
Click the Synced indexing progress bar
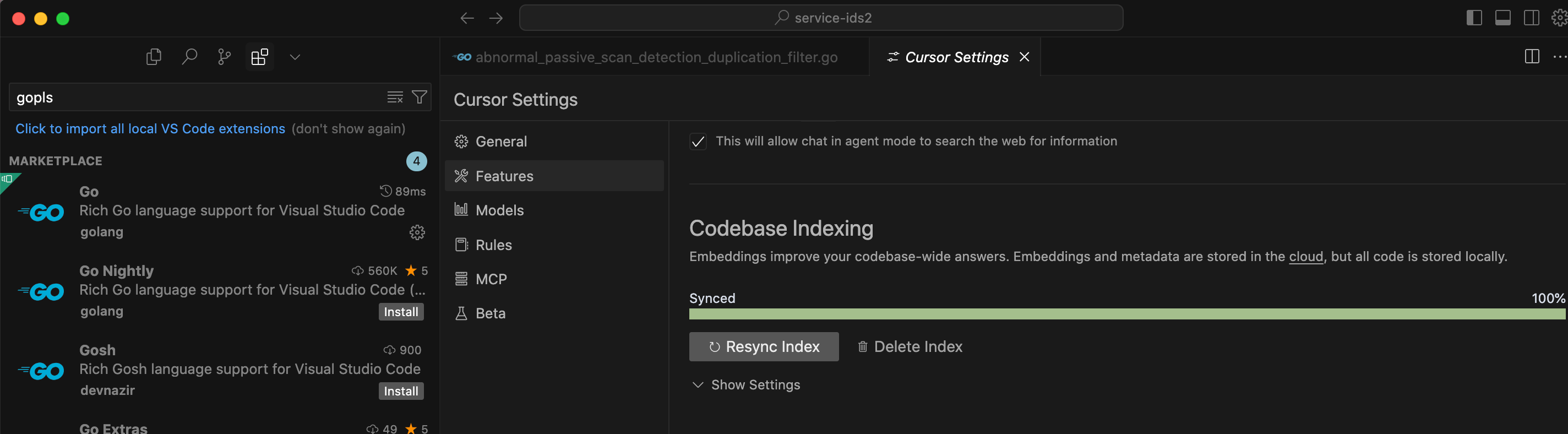coord(1126,314)
